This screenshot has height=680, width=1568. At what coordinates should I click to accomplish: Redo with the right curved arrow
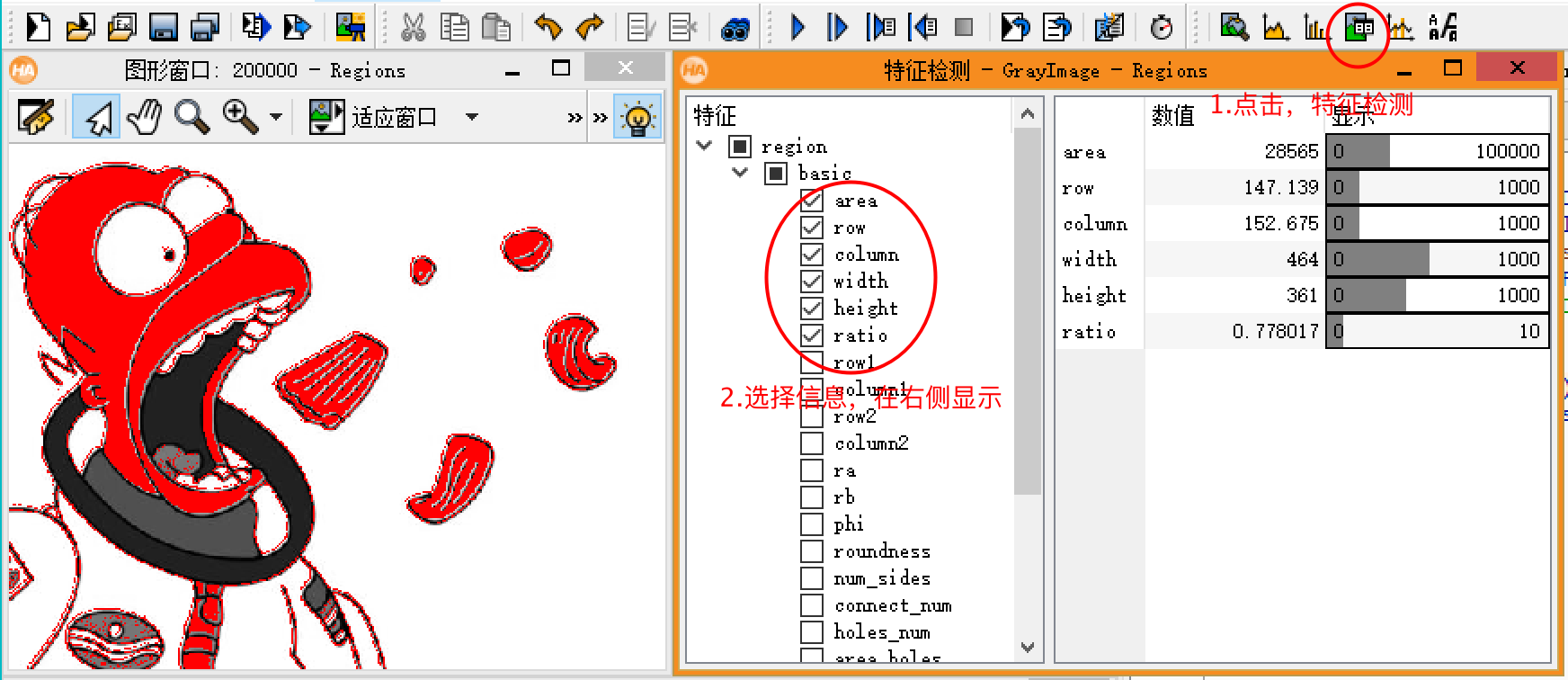[589, 28]
